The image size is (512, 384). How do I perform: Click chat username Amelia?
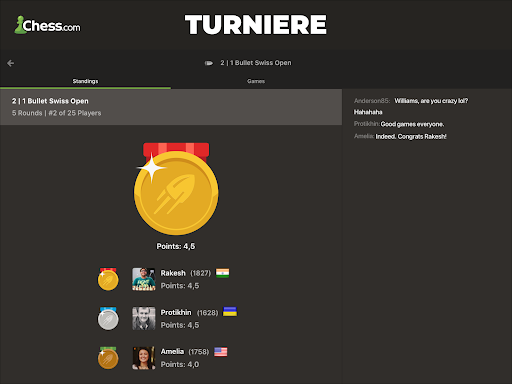(x=364, y=136)
